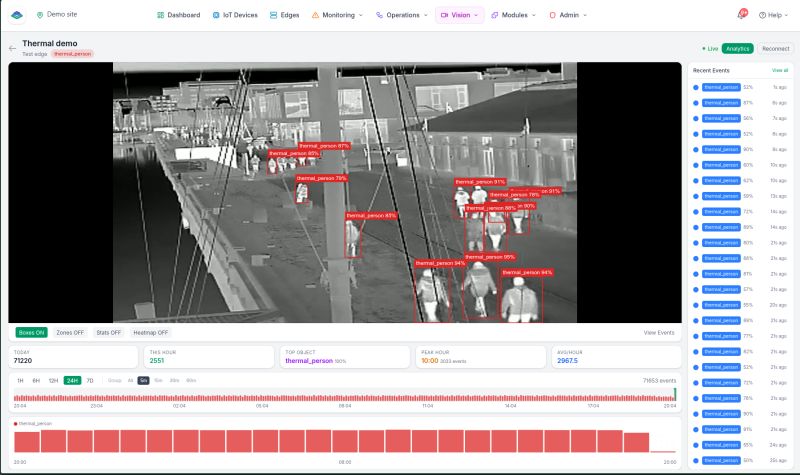The image size is (800, 475).
Task: Expand the Monitoring menu chevron
Action: tap(361, 15)
